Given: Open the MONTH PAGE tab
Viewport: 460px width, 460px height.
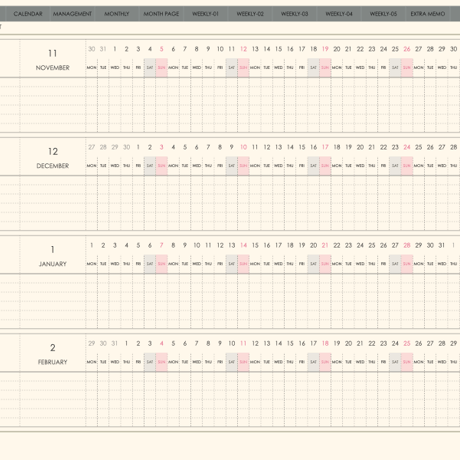Looking at the screenshot, I should tap(161, 14).
